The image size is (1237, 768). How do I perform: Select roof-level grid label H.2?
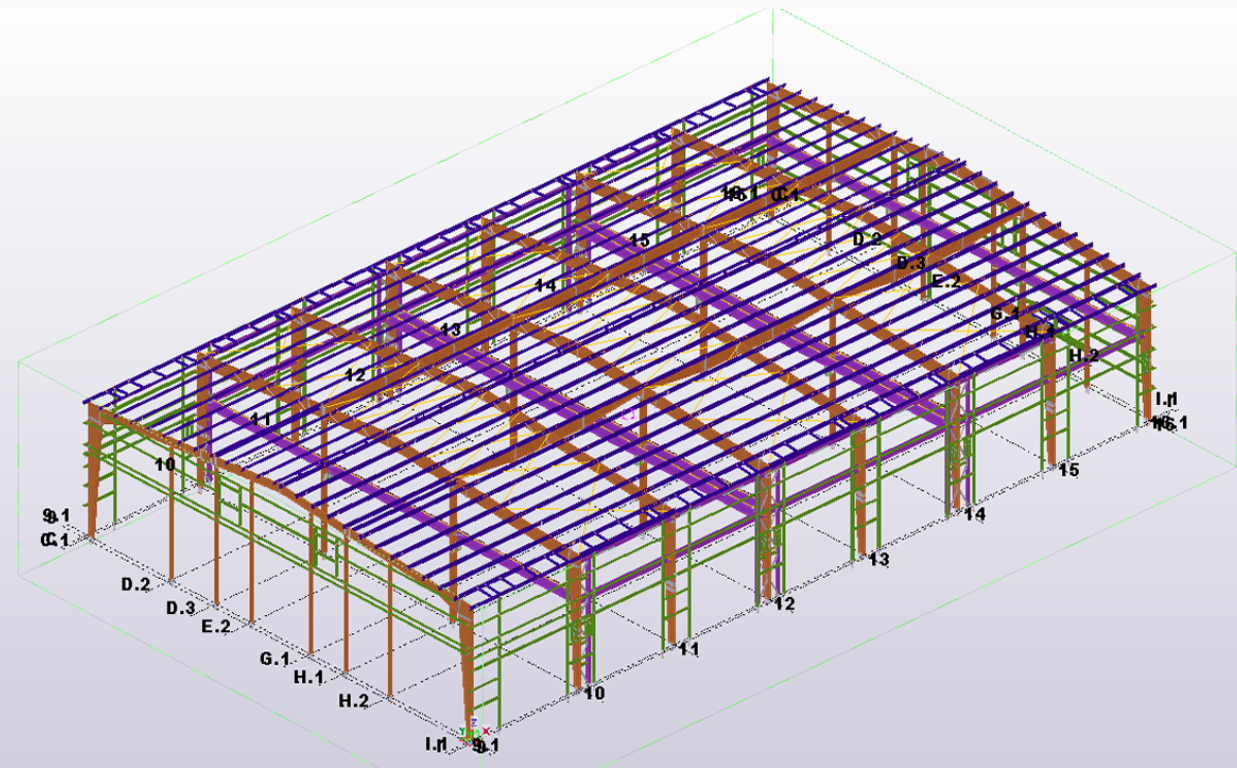(1084, 355)
